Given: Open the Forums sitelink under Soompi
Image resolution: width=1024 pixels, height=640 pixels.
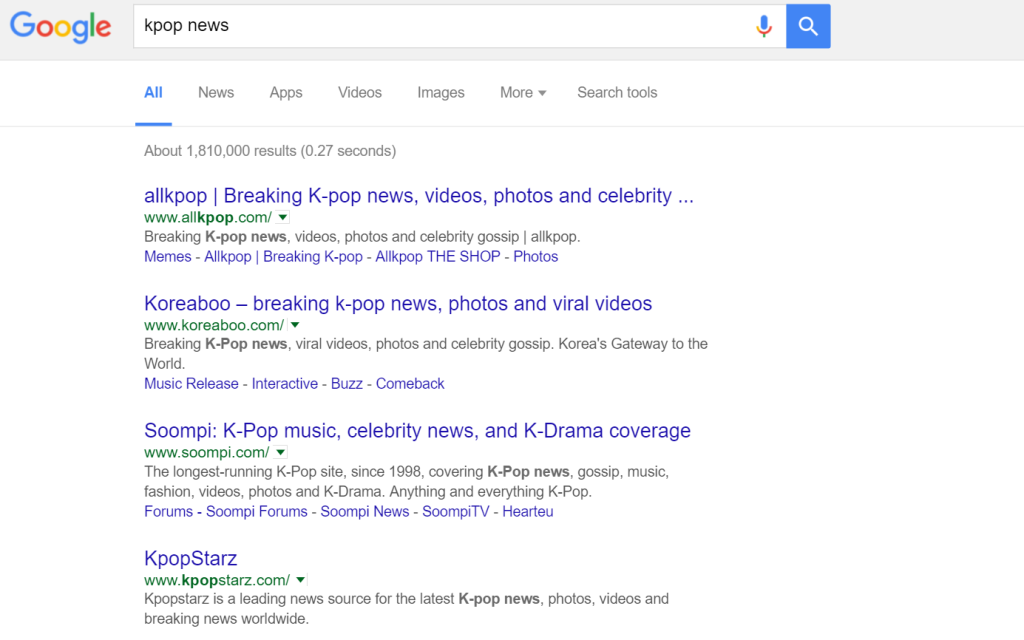Looking at the screenshot, I should click(x=168, y=511).
